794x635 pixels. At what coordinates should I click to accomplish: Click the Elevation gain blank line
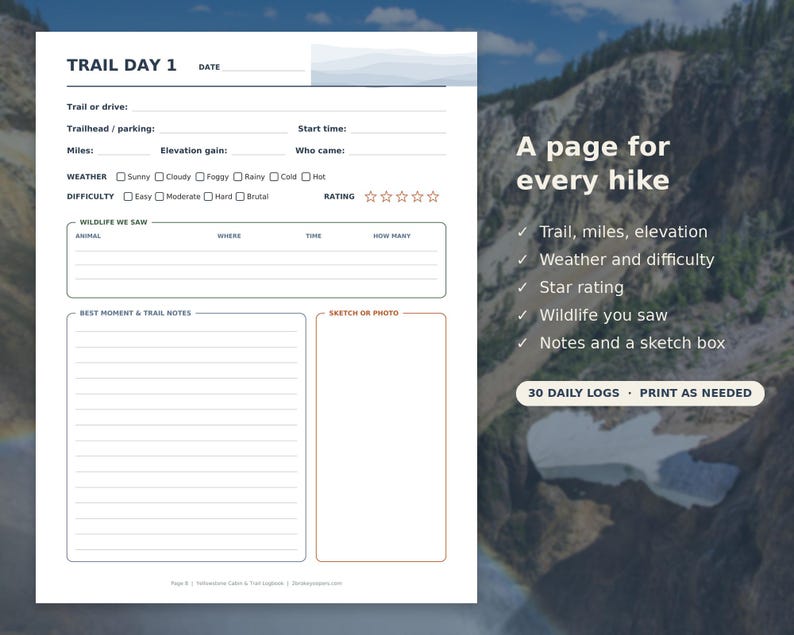(x=259, y=153)
